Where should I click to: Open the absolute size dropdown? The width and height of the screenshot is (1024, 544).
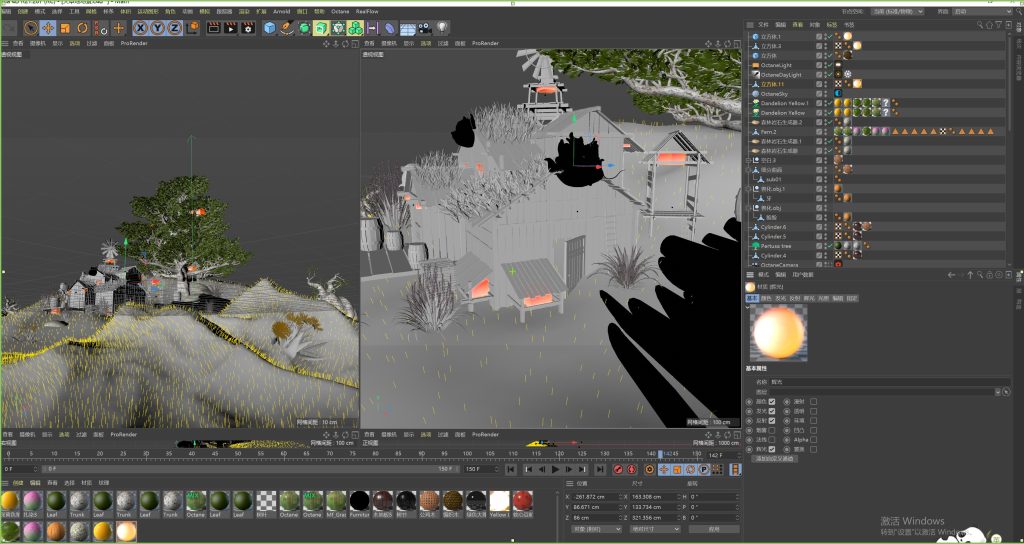click(x=655, y=529)
